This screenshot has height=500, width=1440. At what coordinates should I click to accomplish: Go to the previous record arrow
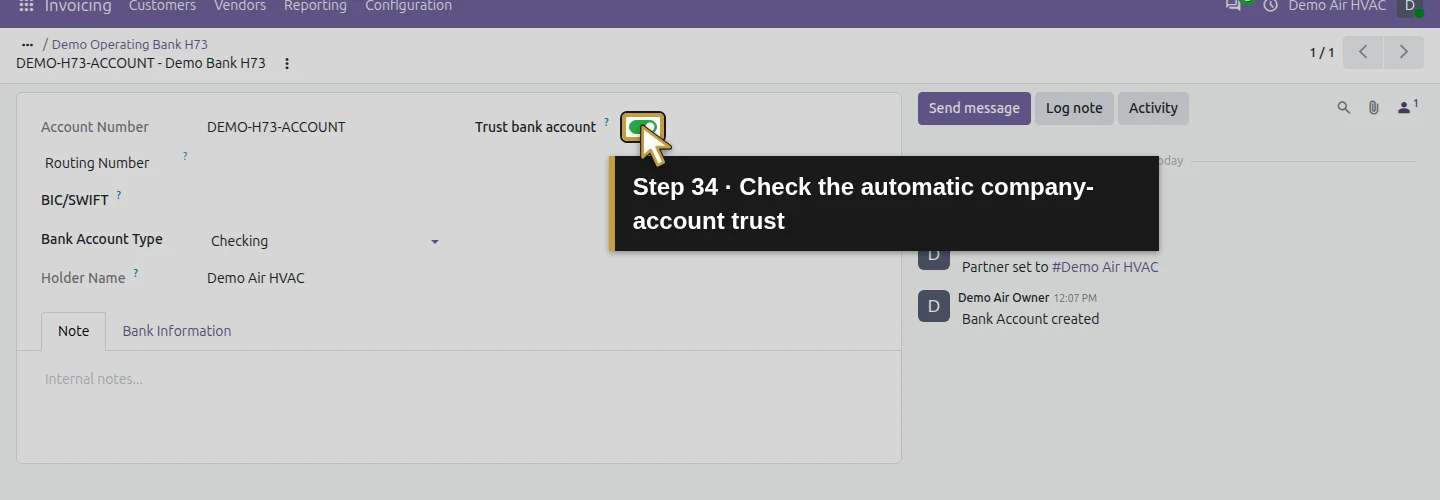[1363, 52]
